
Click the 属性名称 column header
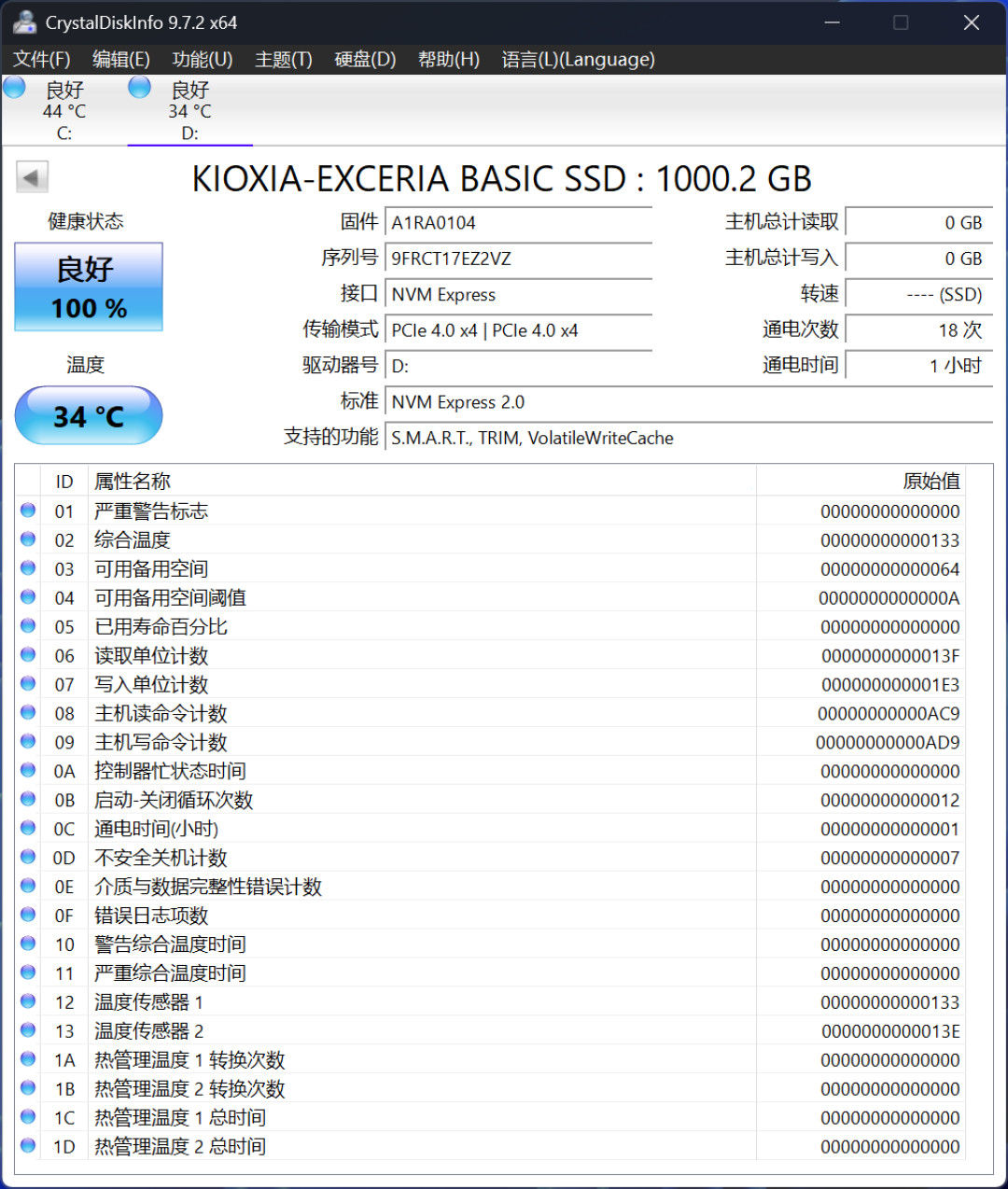[422, 482]
